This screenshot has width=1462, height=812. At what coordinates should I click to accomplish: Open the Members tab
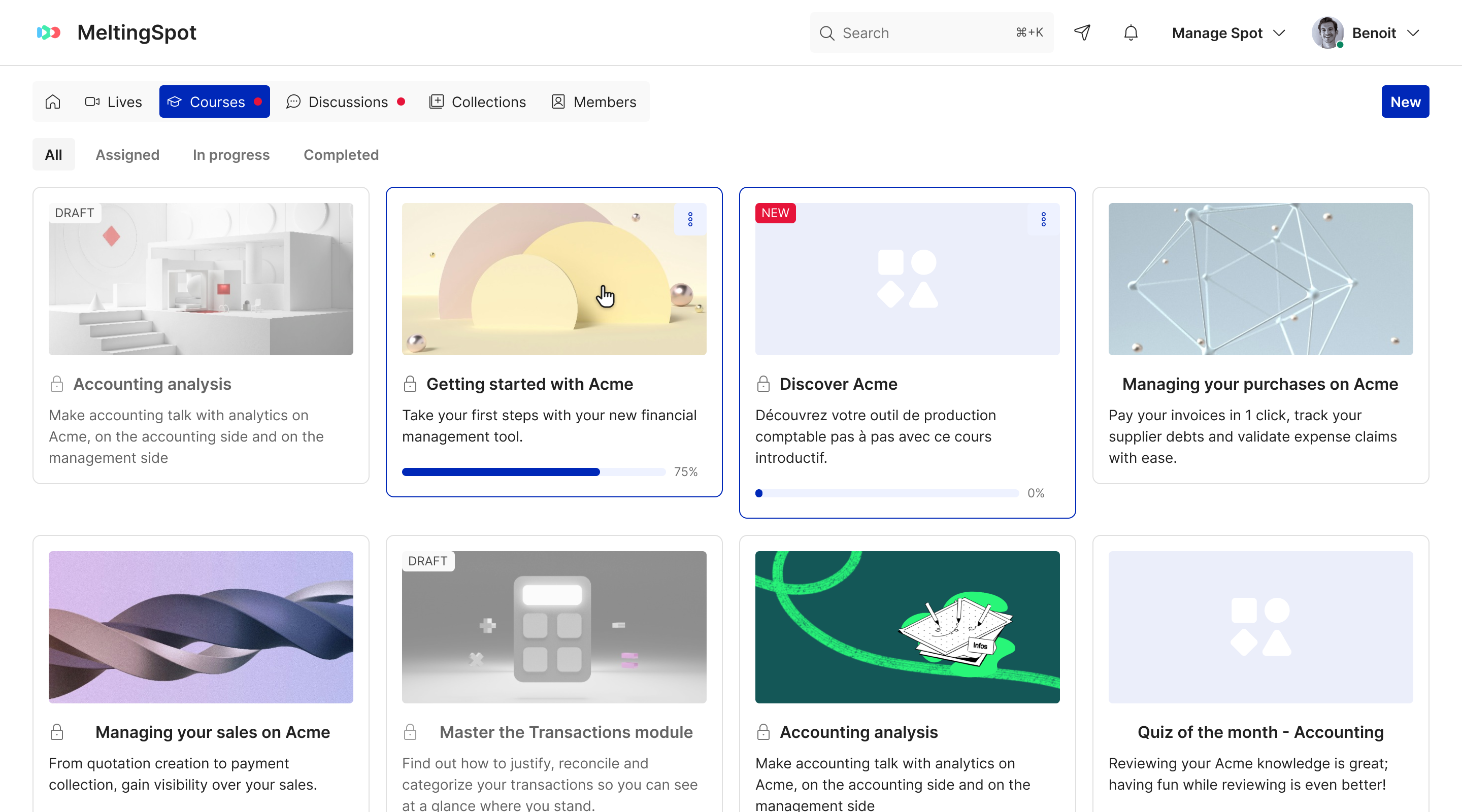point(593,101)
